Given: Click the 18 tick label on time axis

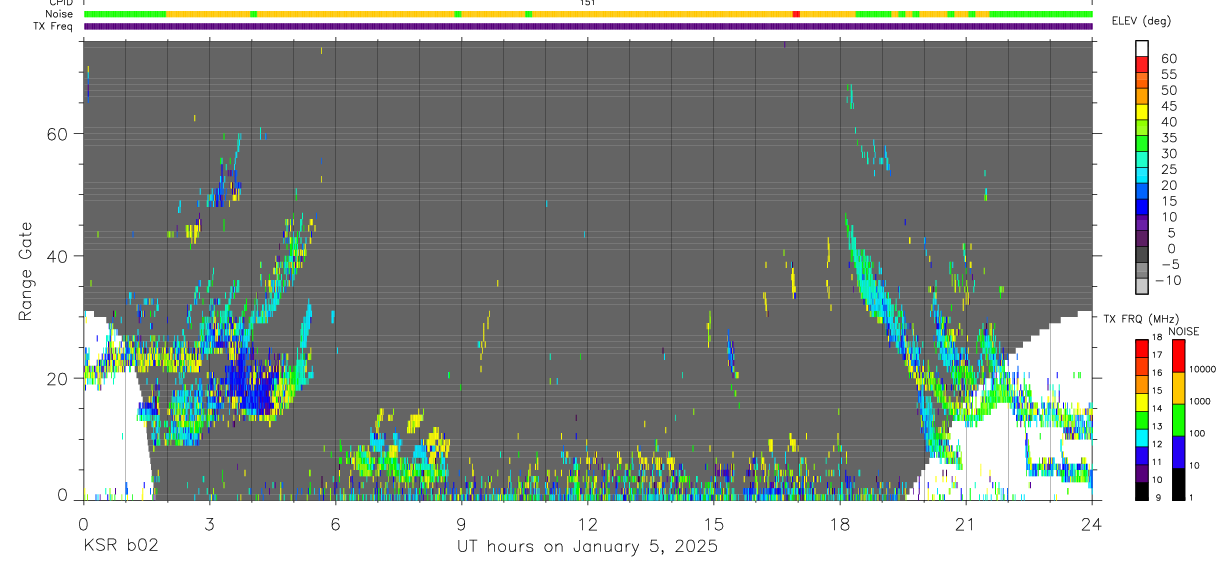Looking at the screenshot, I should [840, 525].
